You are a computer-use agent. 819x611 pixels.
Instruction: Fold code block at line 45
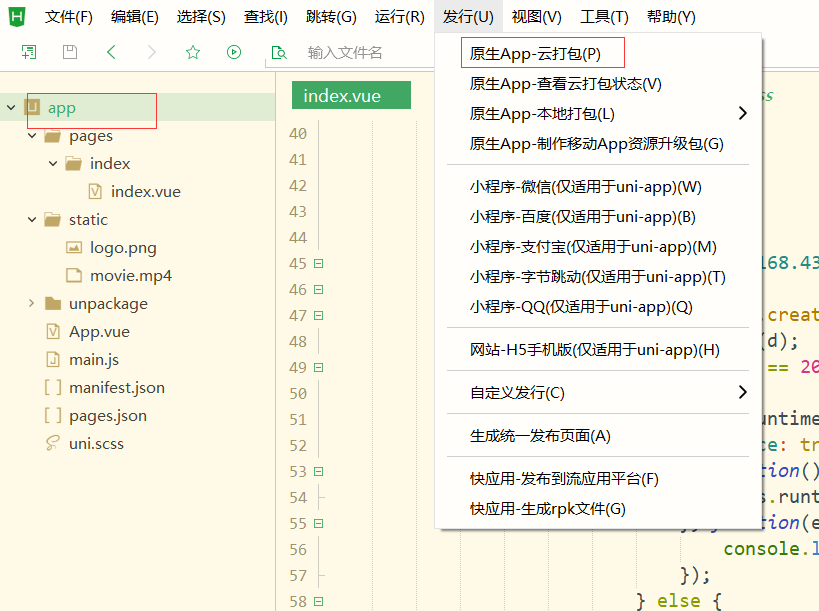(319, 264)
